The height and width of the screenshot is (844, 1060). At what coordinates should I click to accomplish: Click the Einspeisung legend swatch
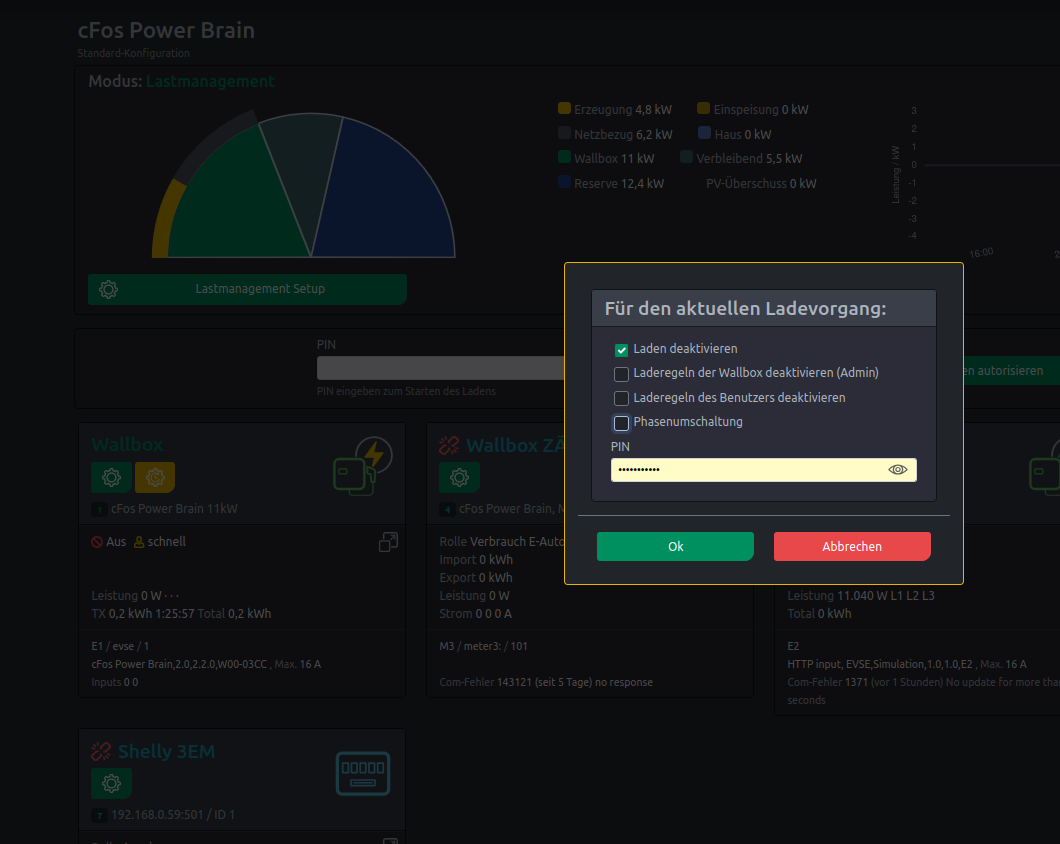click(x=704, y=108)
